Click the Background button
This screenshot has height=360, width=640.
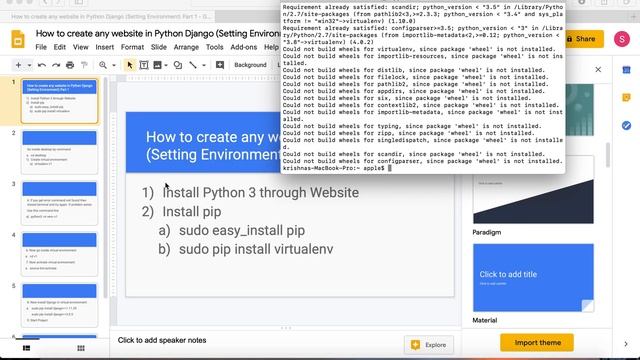(x=250, y=65)
